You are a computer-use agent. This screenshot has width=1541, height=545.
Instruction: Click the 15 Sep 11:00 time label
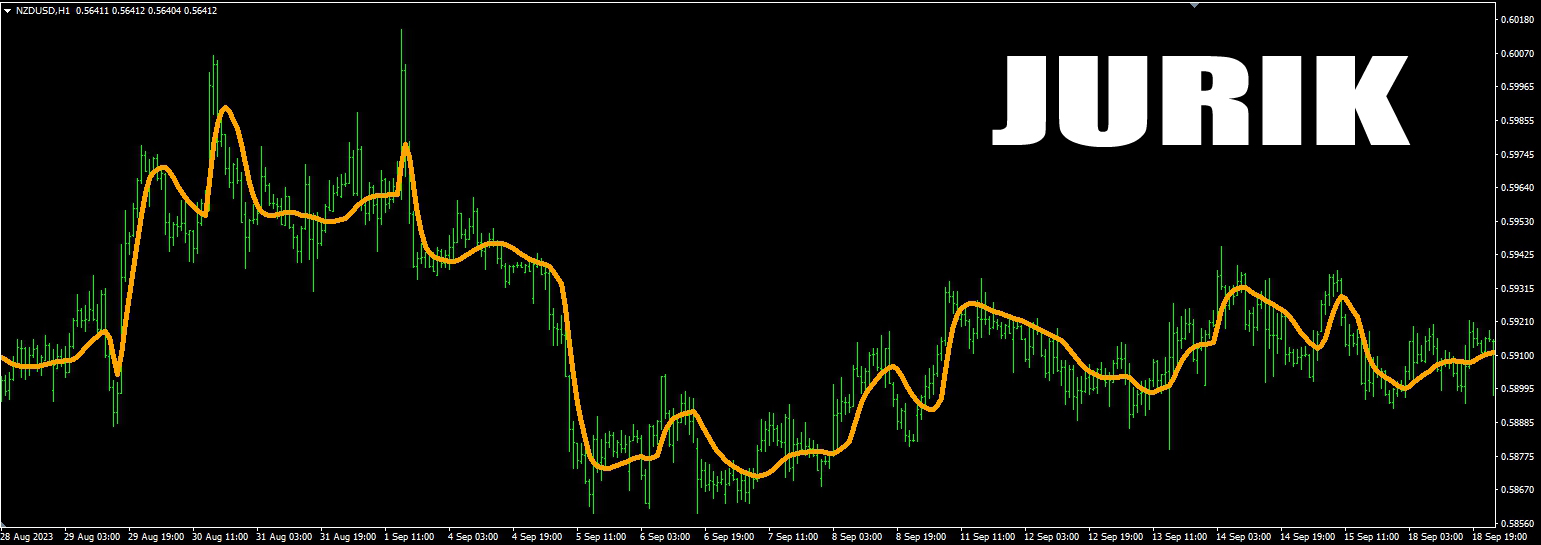click(1373, 537)
